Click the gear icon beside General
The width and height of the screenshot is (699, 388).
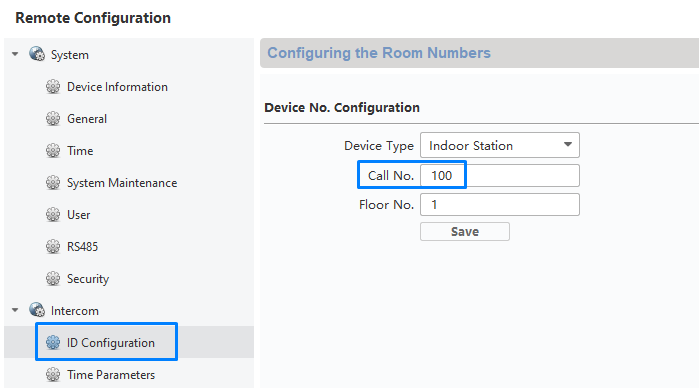(53, 119)
